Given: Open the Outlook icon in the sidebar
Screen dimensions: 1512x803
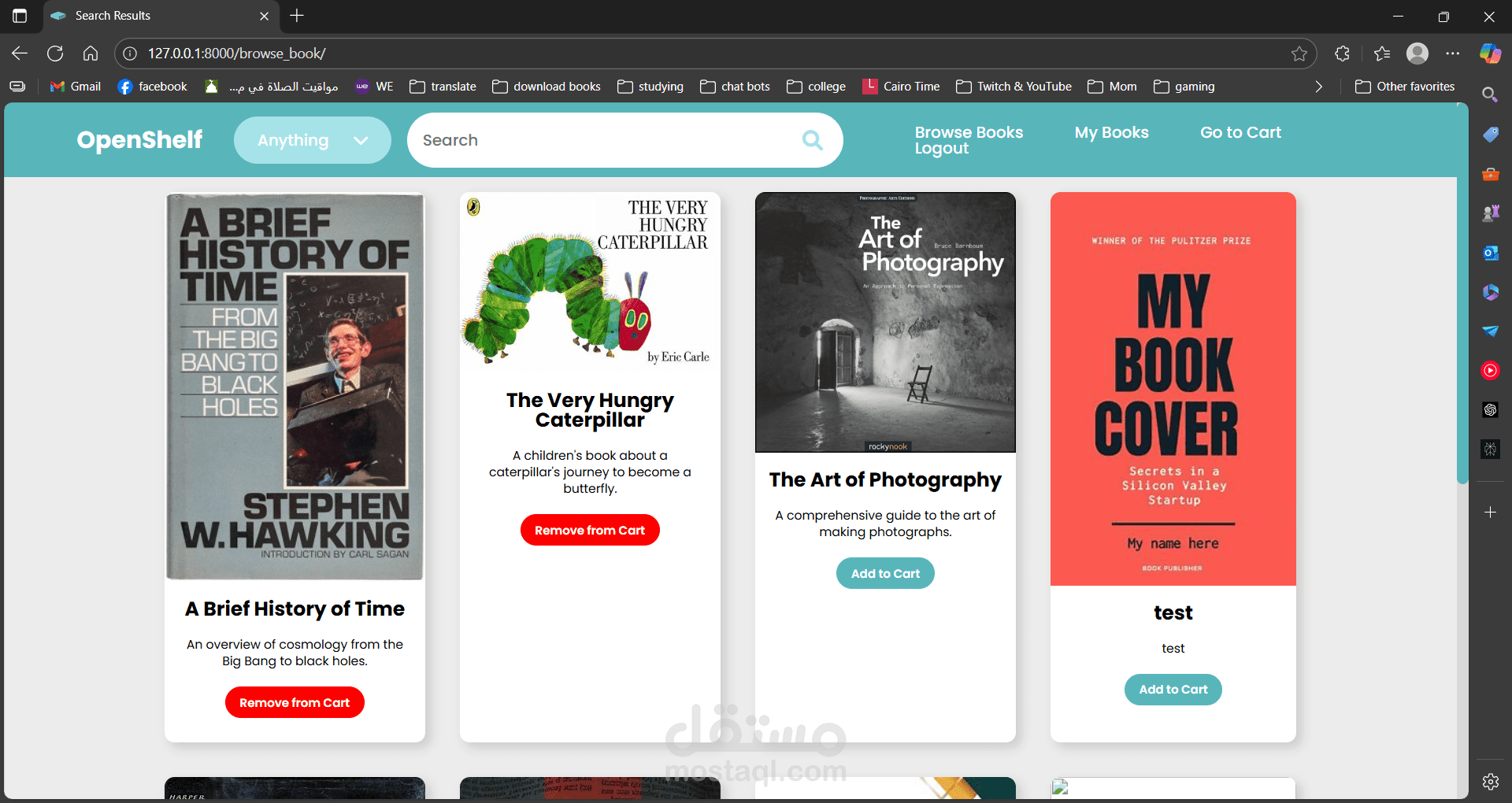Looking at the screenshot, I should pos(1491,253).
